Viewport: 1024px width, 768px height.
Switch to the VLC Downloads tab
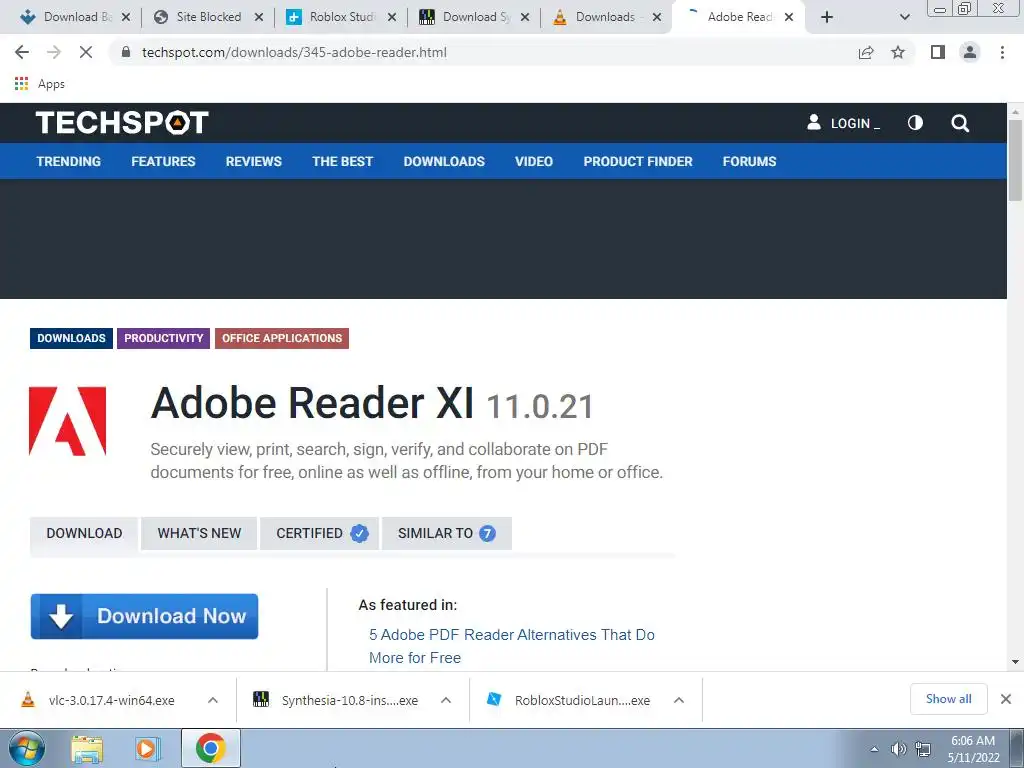tap(605, 17)
